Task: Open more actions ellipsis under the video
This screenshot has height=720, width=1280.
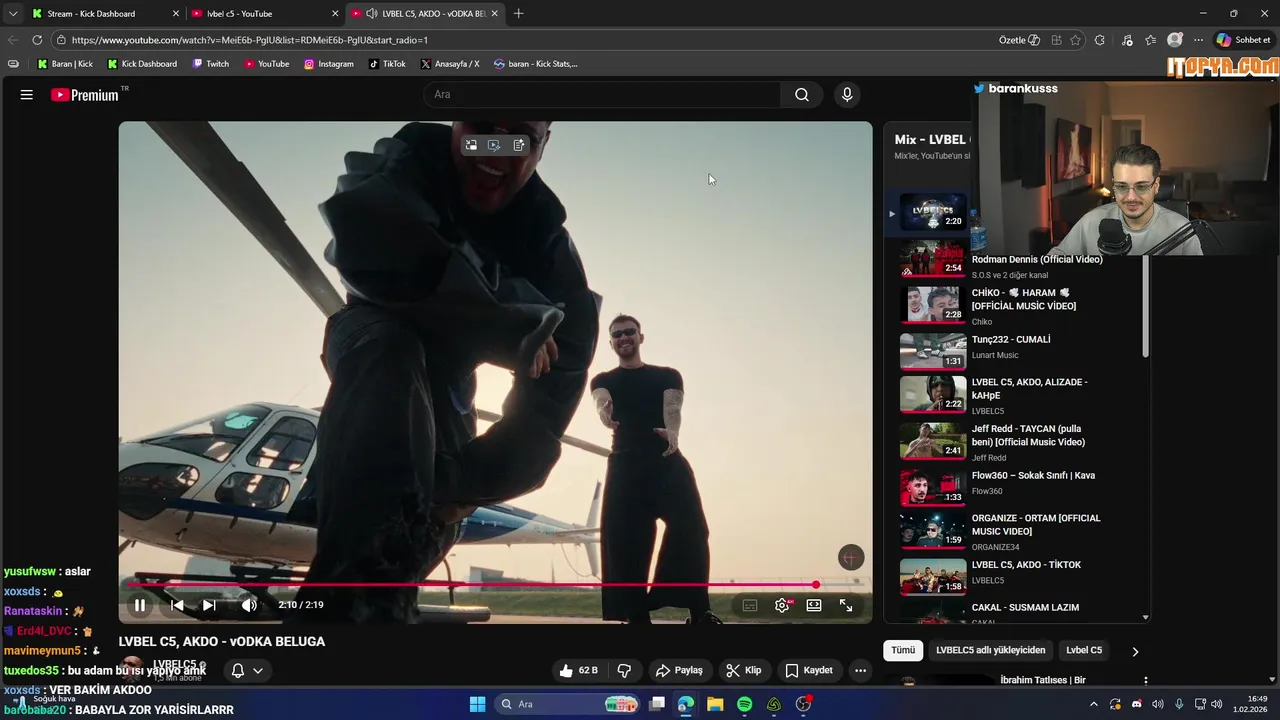Action: click(x=860, y=670)
